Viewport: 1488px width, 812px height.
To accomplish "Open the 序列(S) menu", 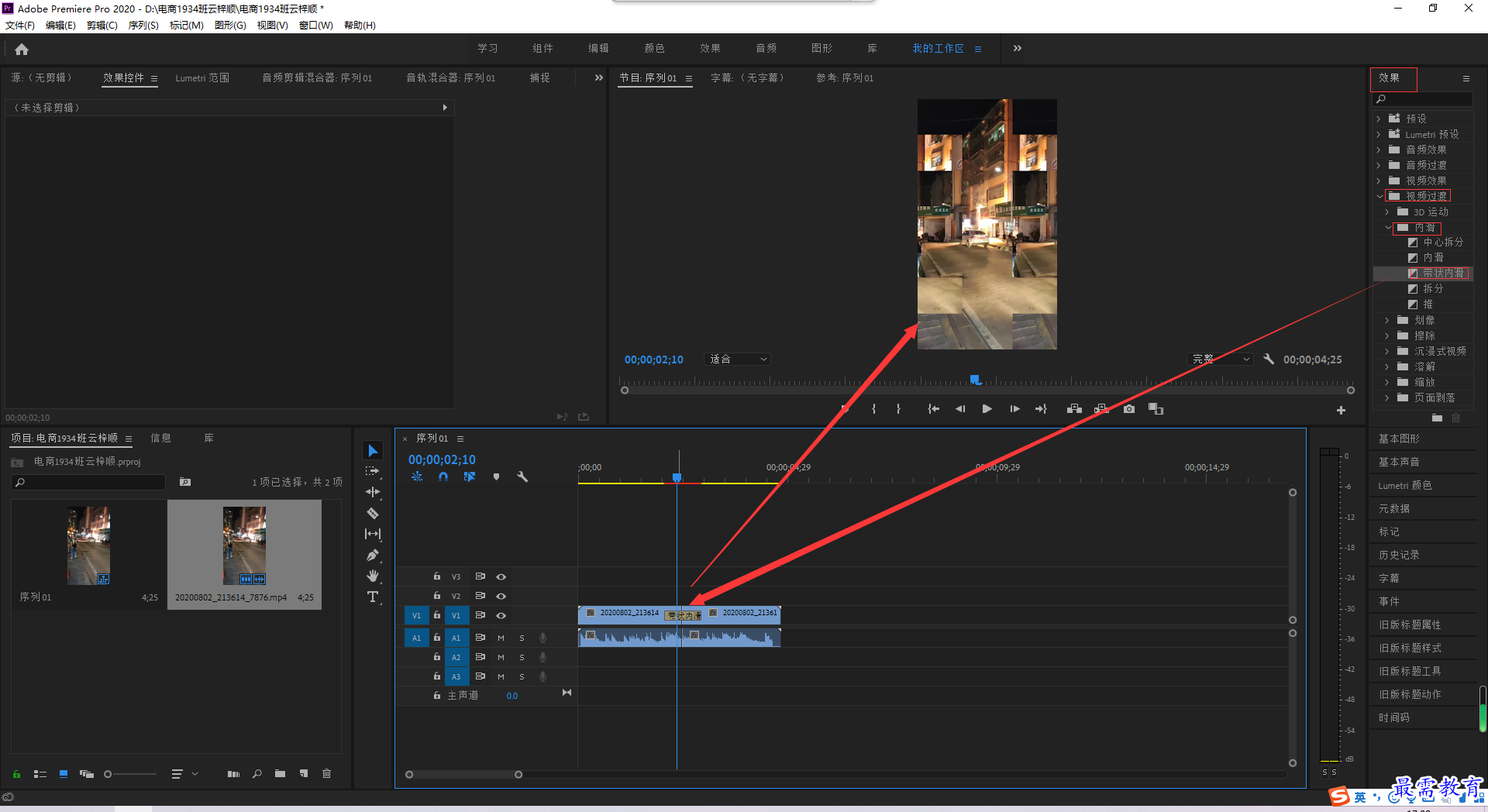I will pos(143,26).
